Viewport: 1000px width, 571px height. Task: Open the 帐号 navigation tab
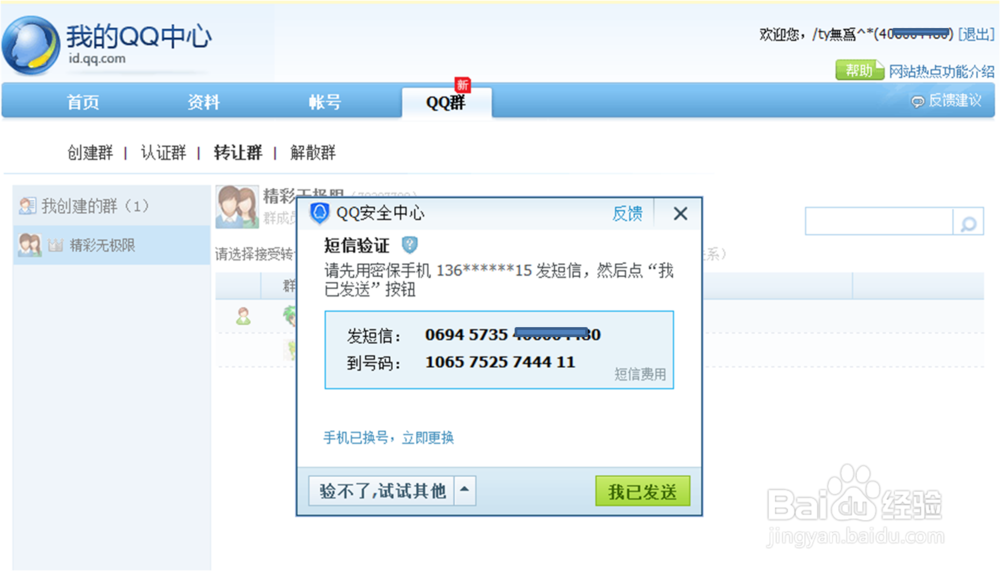pyautogui.click(x=325, y=102)
